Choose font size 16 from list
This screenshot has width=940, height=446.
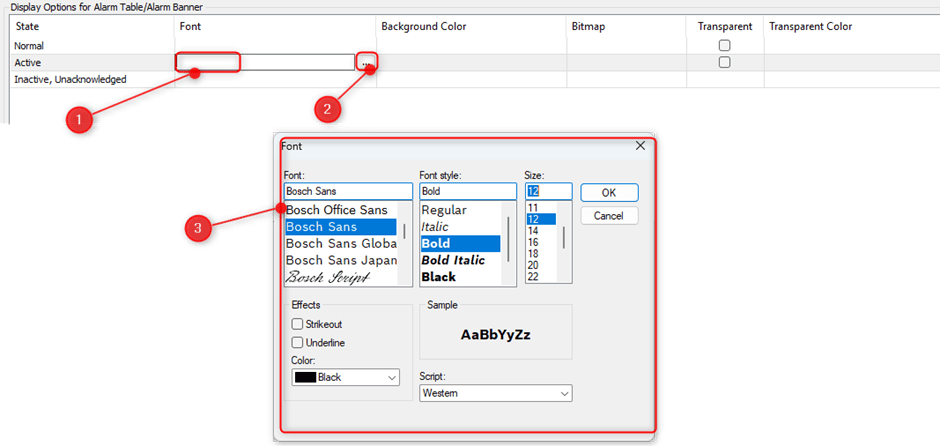[x=533, y=242]
